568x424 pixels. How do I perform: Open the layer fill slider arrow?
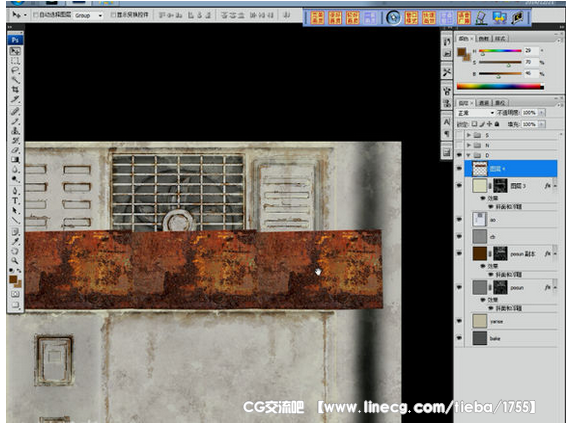click(542, 124)
